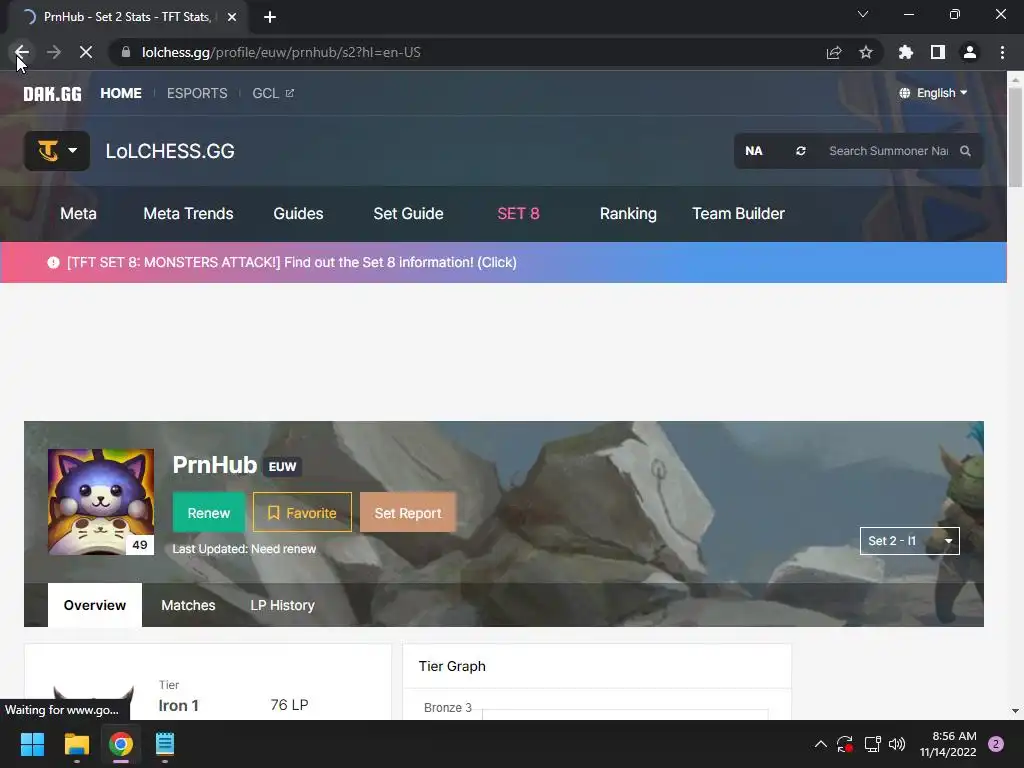Go to HOME in the top nav

[121, 93]
